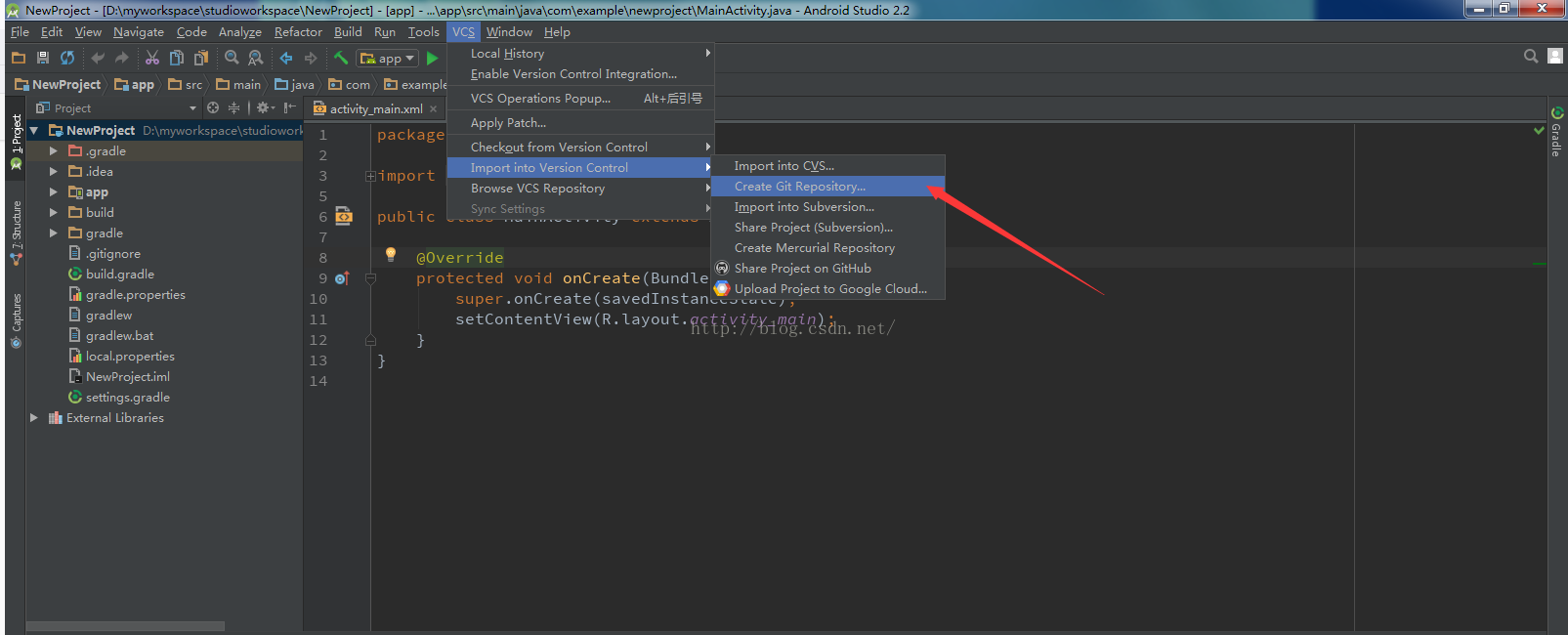The image size is (1568, 635).
Task: Open the Project view selector dropdown
Action: pos(192,108)
